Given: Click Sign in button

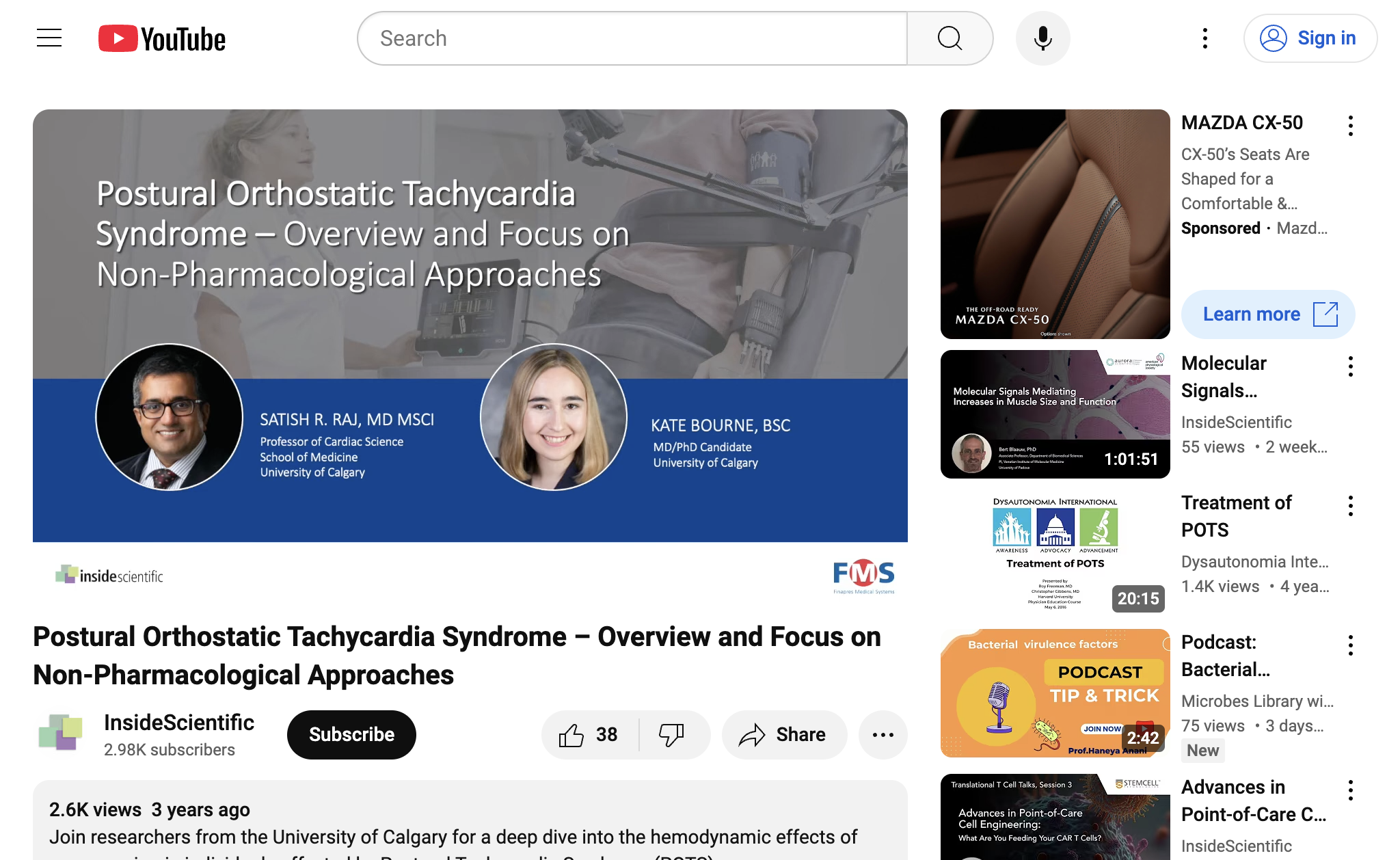Looking at the screenshot, I should [x=1310, y=38].
